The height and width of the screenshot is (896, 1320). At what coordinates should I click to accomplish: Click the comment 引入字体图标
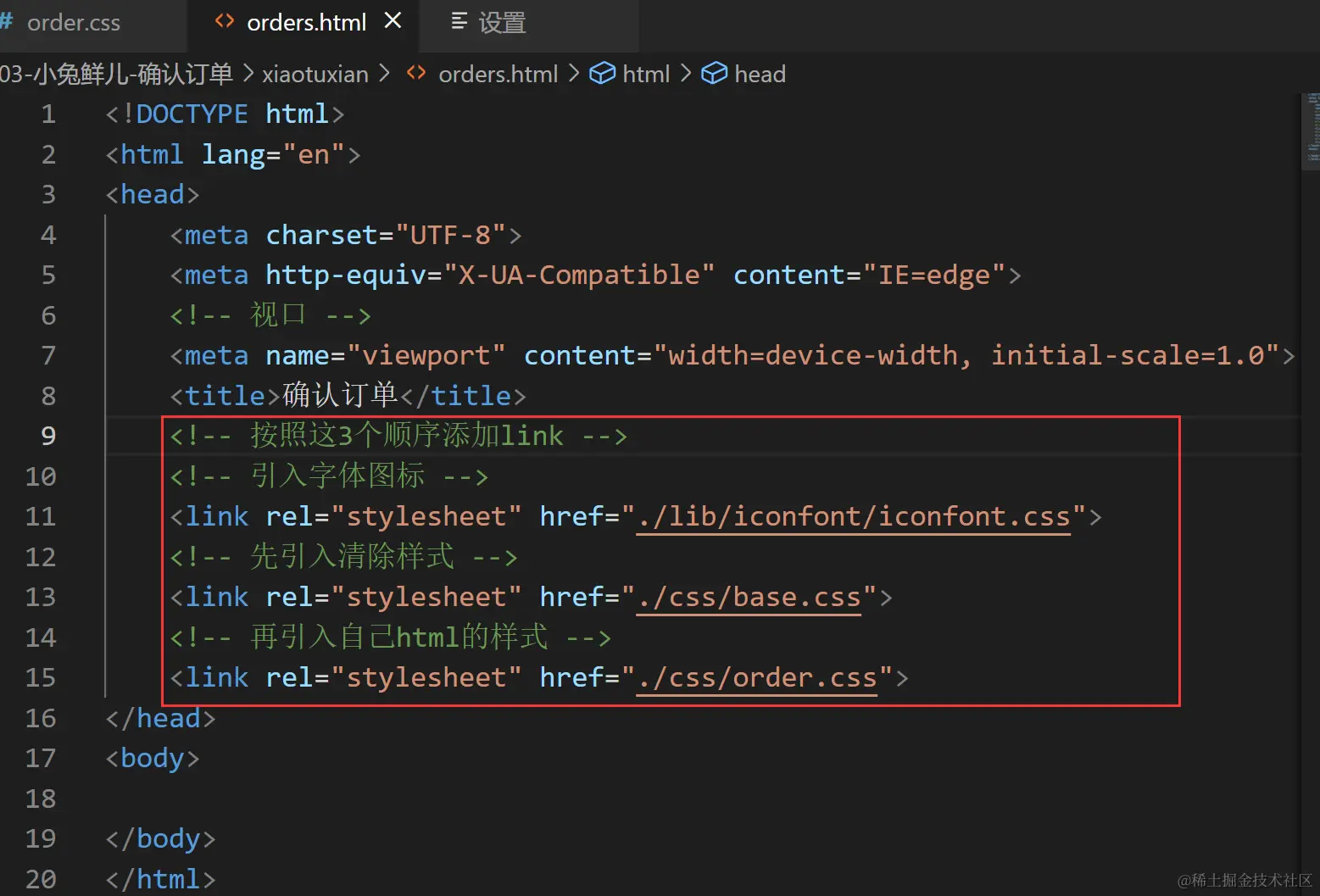(x=329, y=476)
